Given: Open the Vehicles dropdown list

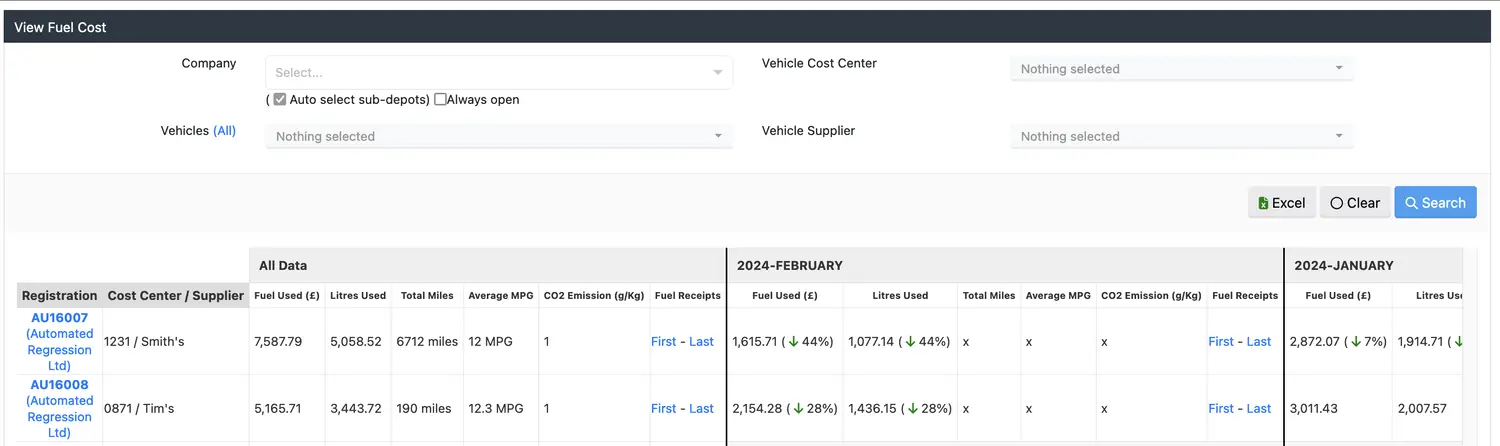Looking at the screenshot, I should pos(498,136).
